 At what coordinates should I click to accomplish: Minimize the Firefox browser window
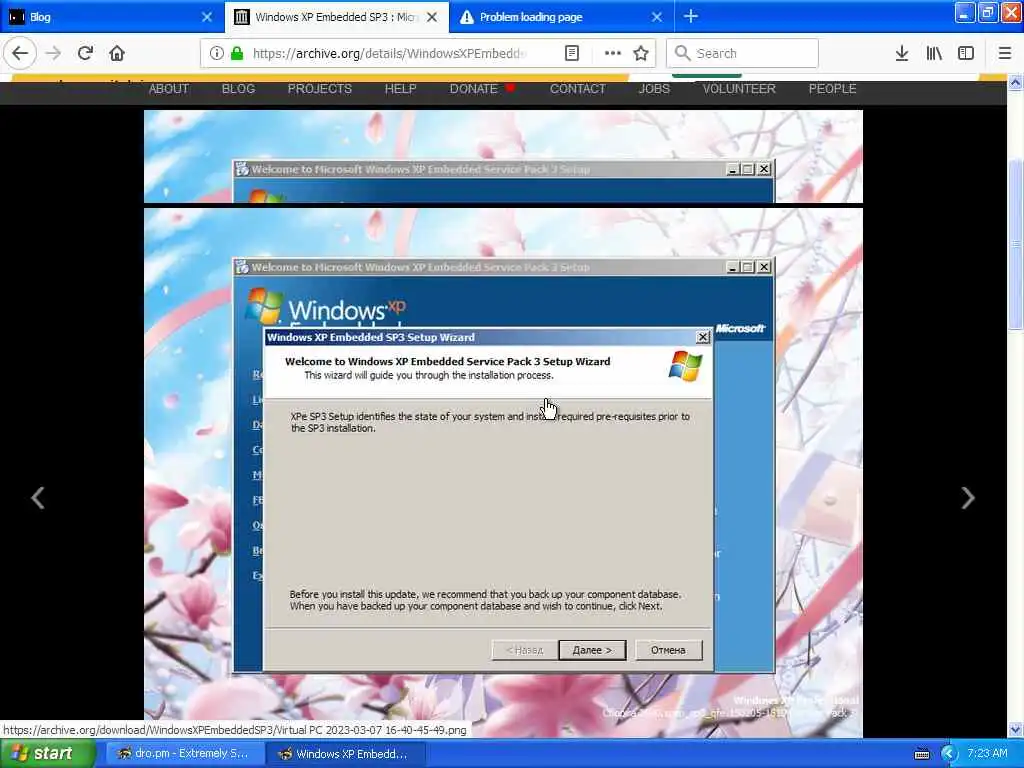[965, 12]
